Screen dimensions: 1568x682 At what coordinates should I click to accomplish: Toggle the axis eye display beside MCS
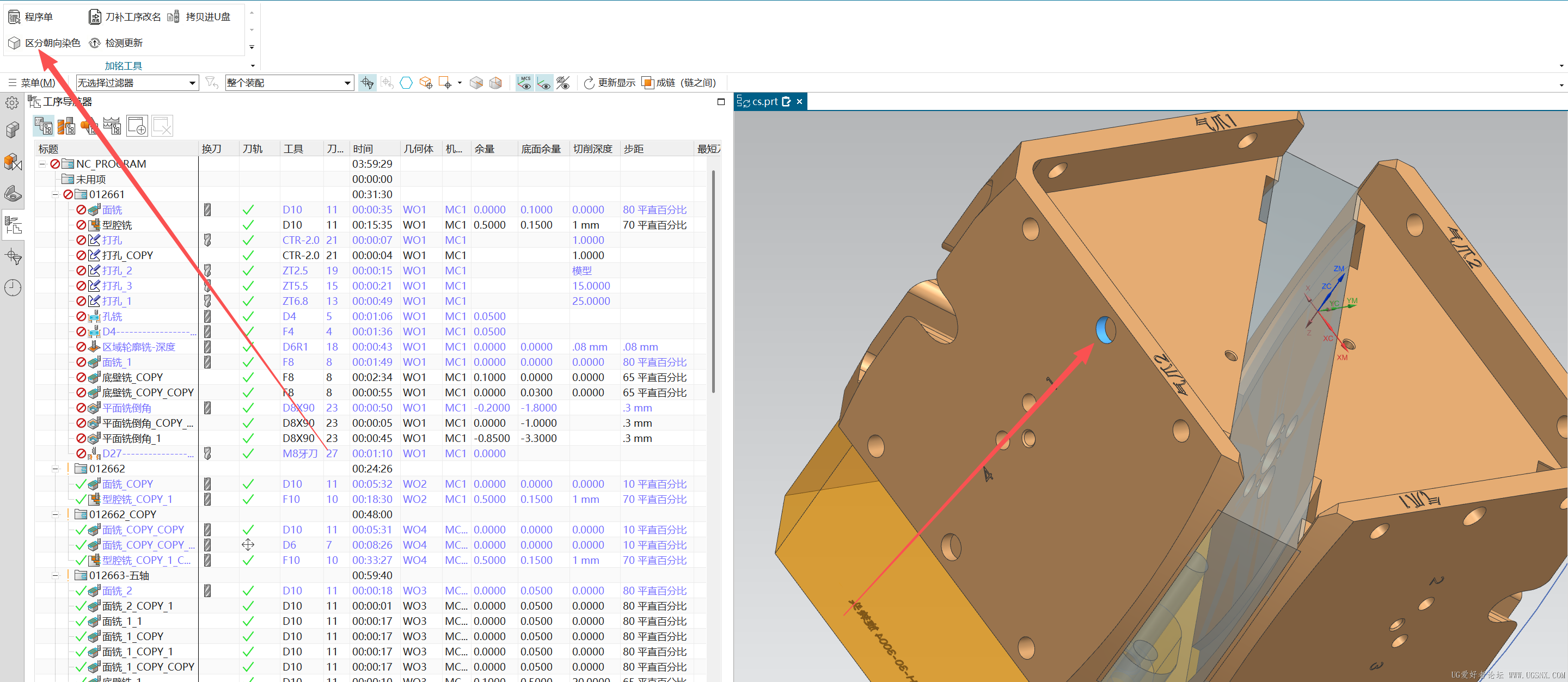pos(544,83)
